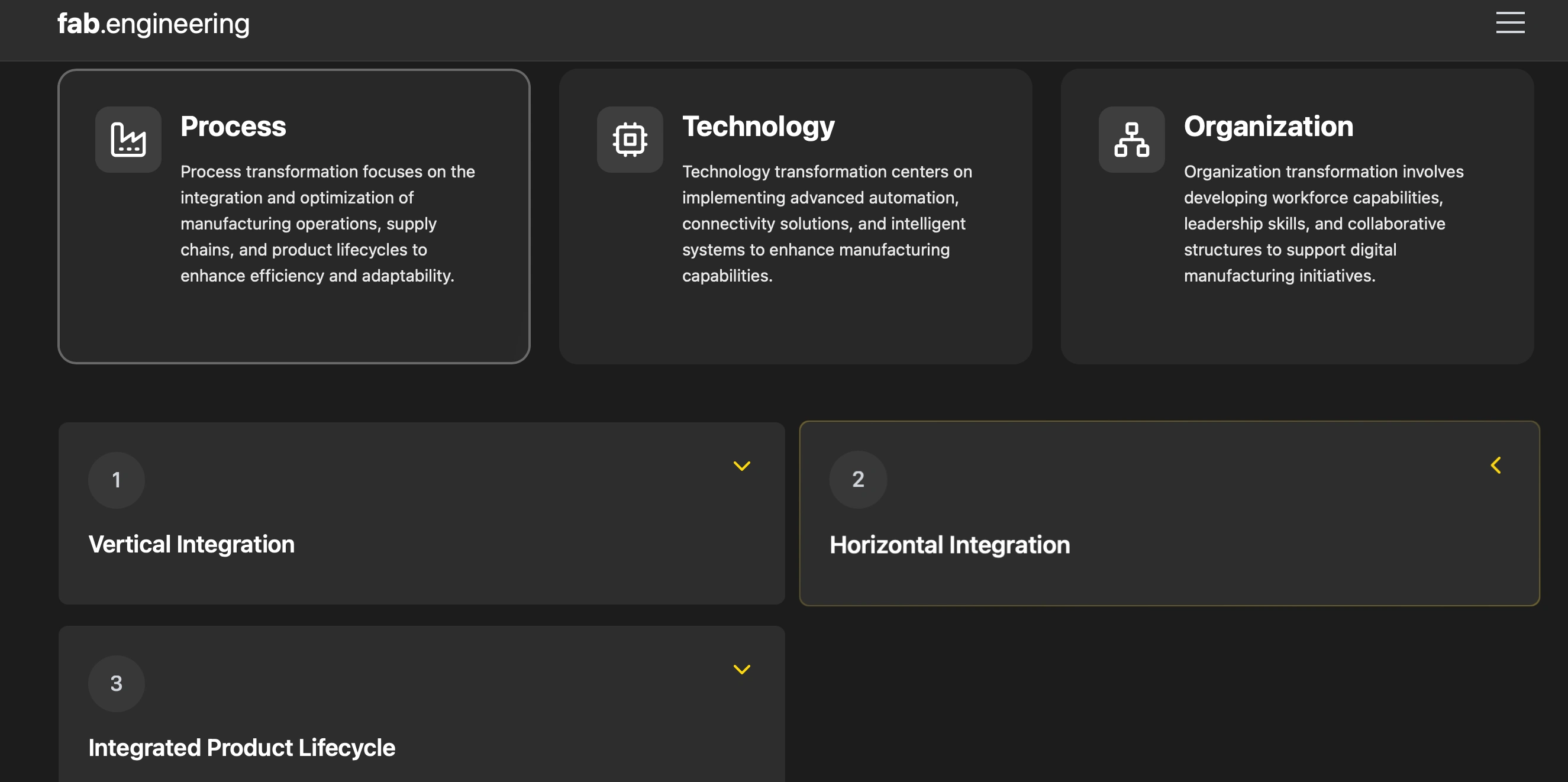Click the Vertical Integration title
1568x782 pixels.
point(191,544)
